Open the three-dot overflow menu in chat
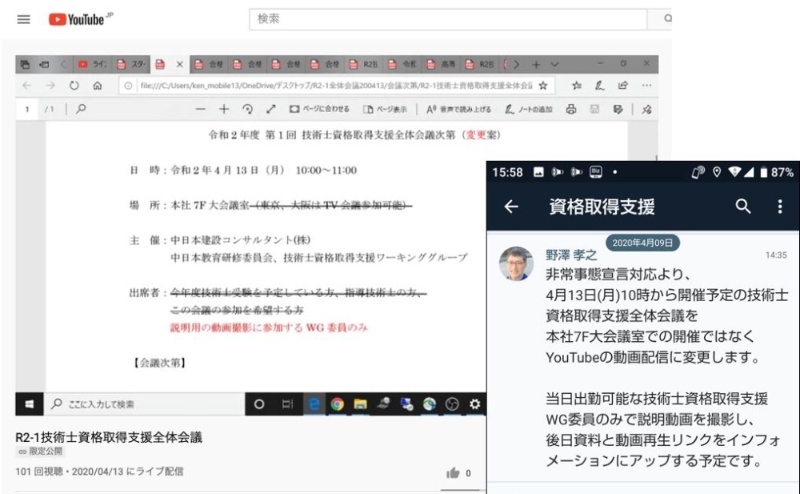This screenshot has width=800, height=494. [x=780, y=207]
